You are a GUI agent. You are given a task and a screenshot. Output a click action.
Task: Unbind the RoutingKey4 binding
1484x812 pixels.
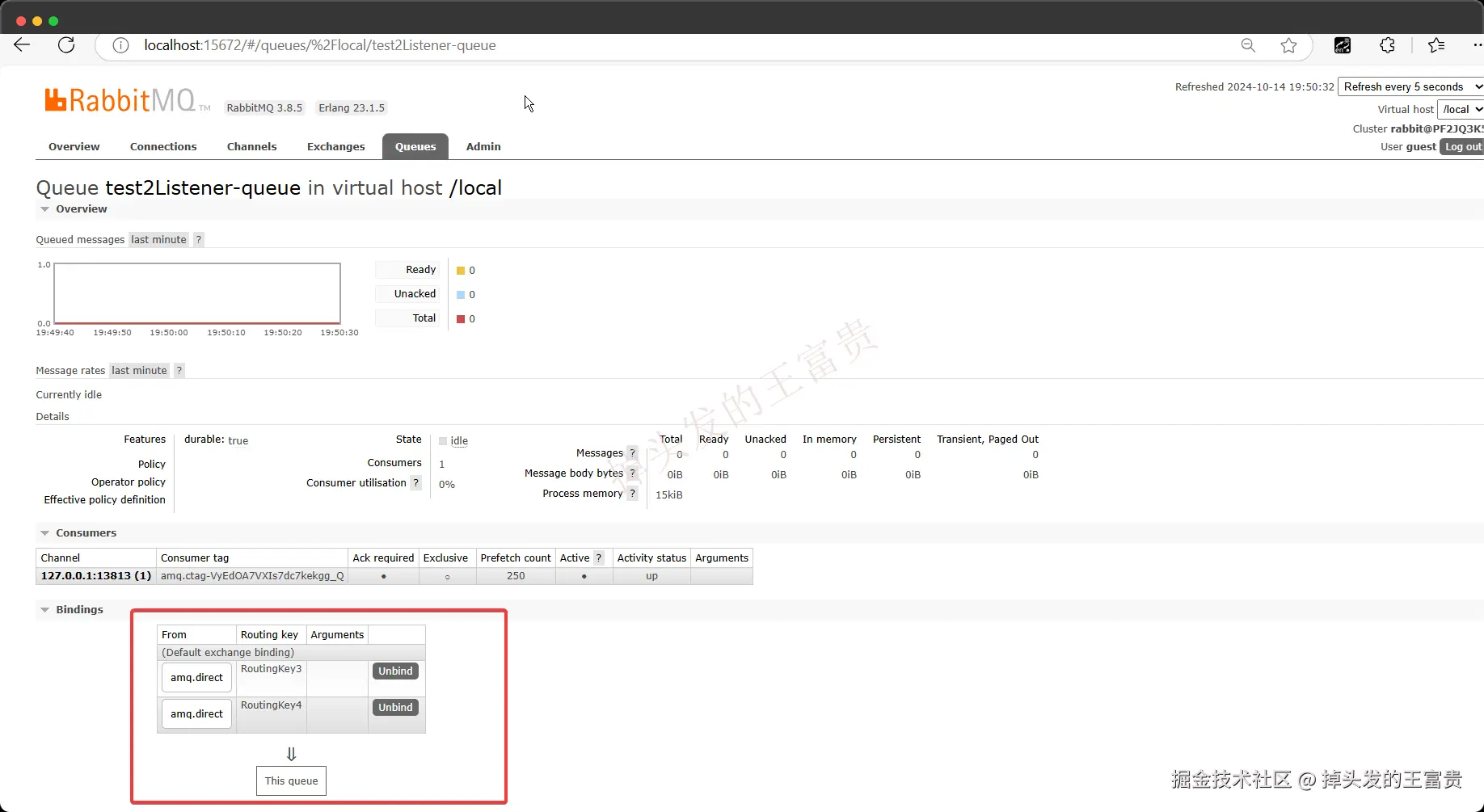[395, 707]
